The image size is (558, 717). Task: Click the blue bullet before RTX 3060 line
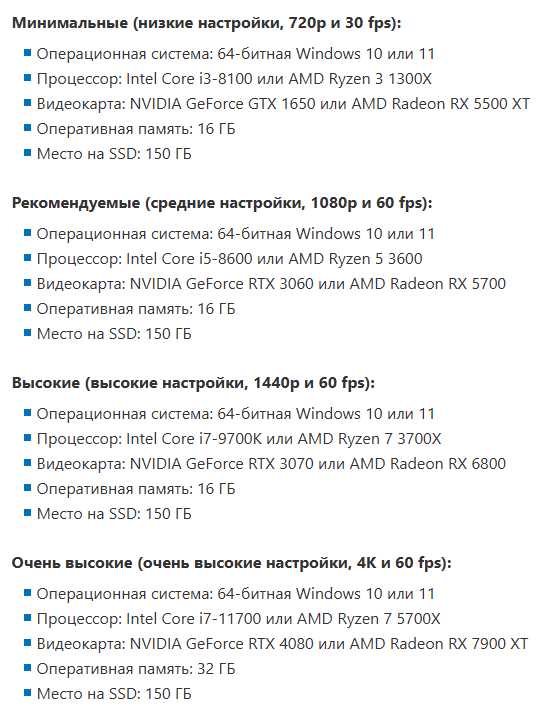point(27,283)
